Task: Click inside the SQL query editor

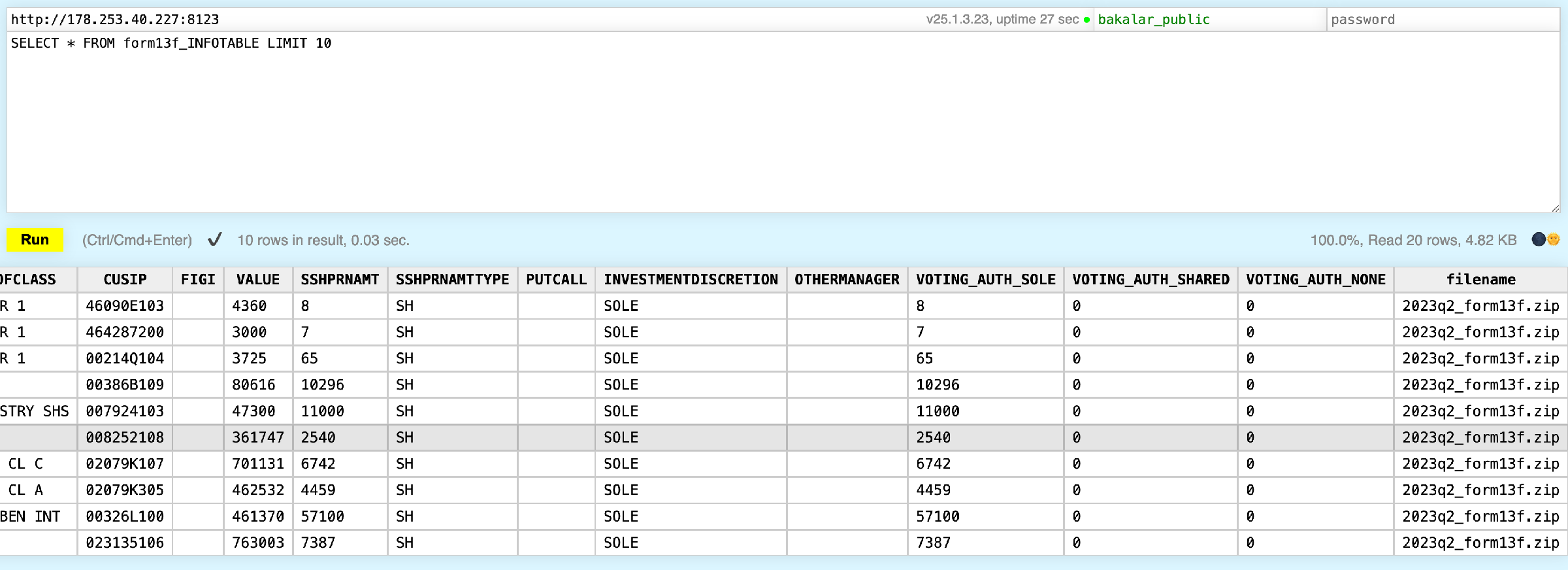Action: [x=783, y=124]
